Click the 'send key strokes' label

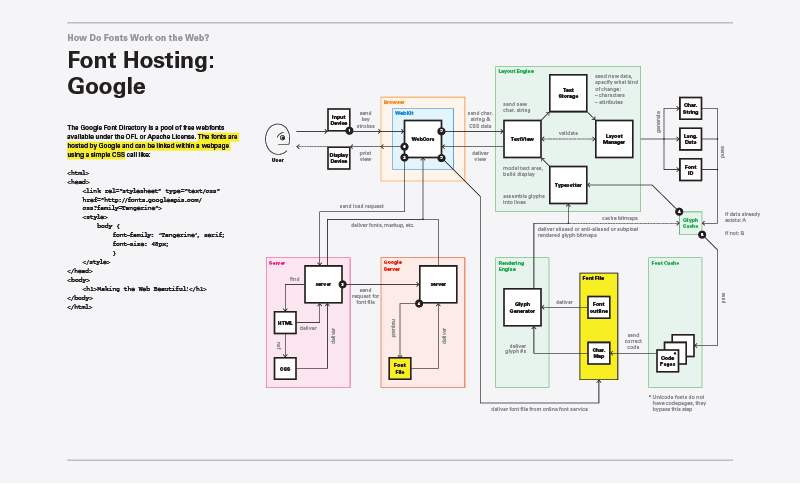(365, 119)
